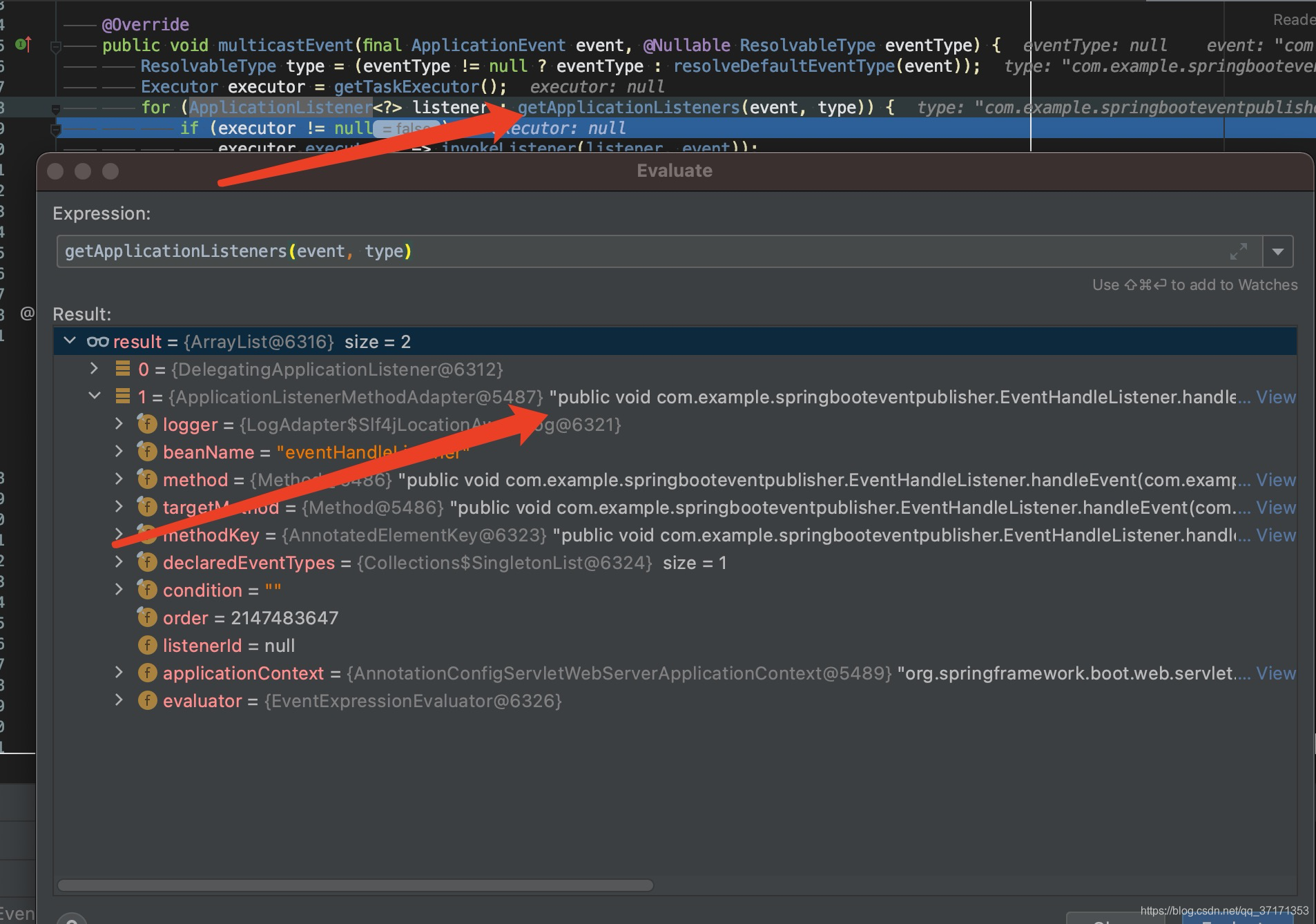The image size is (1316, 924).
Task: Click the field icon beside logger variable
Action: [x=147, y=424]
